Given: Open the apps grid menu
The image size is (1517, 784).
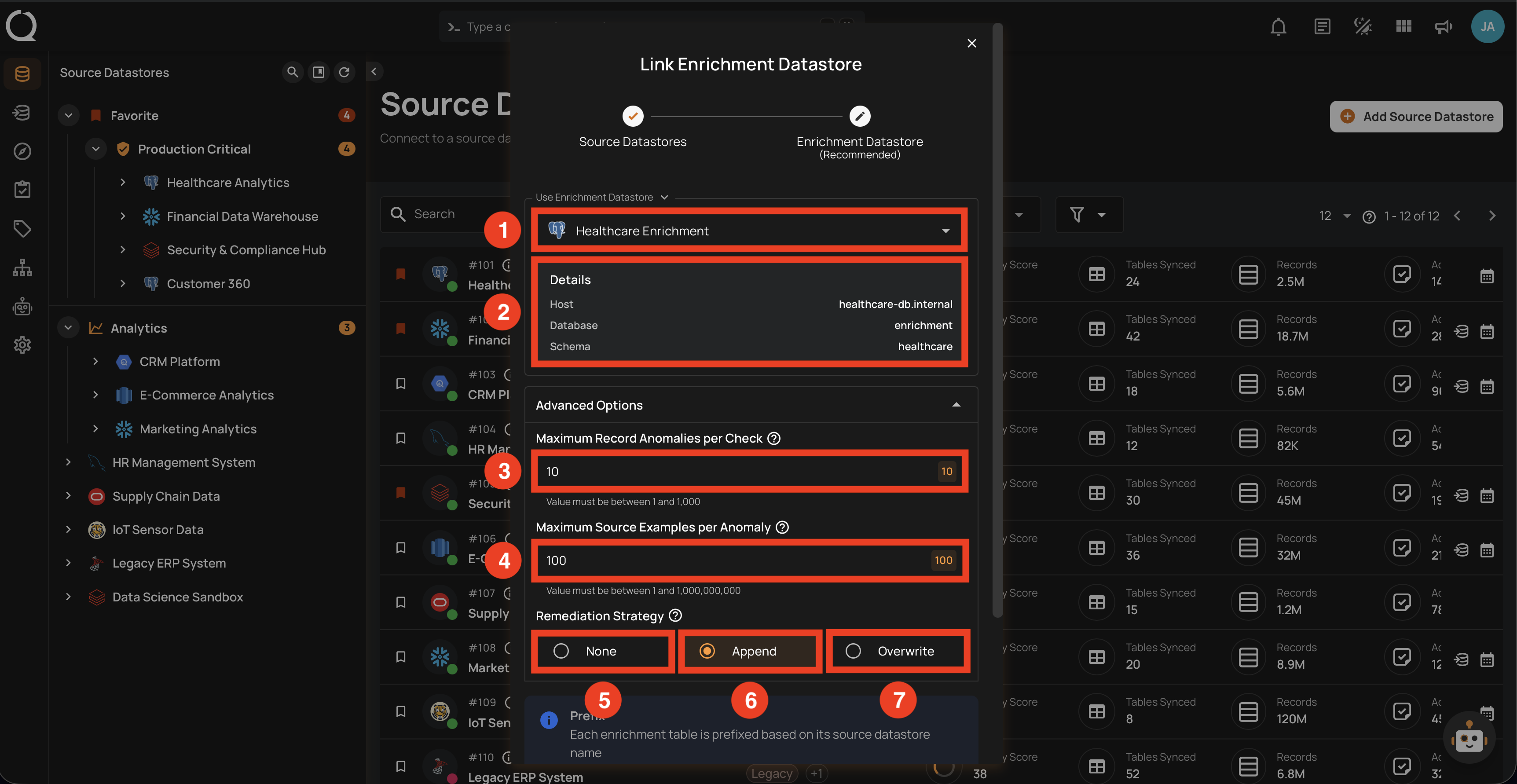Looking at the screenshot, I should (x=1403, y=26).
